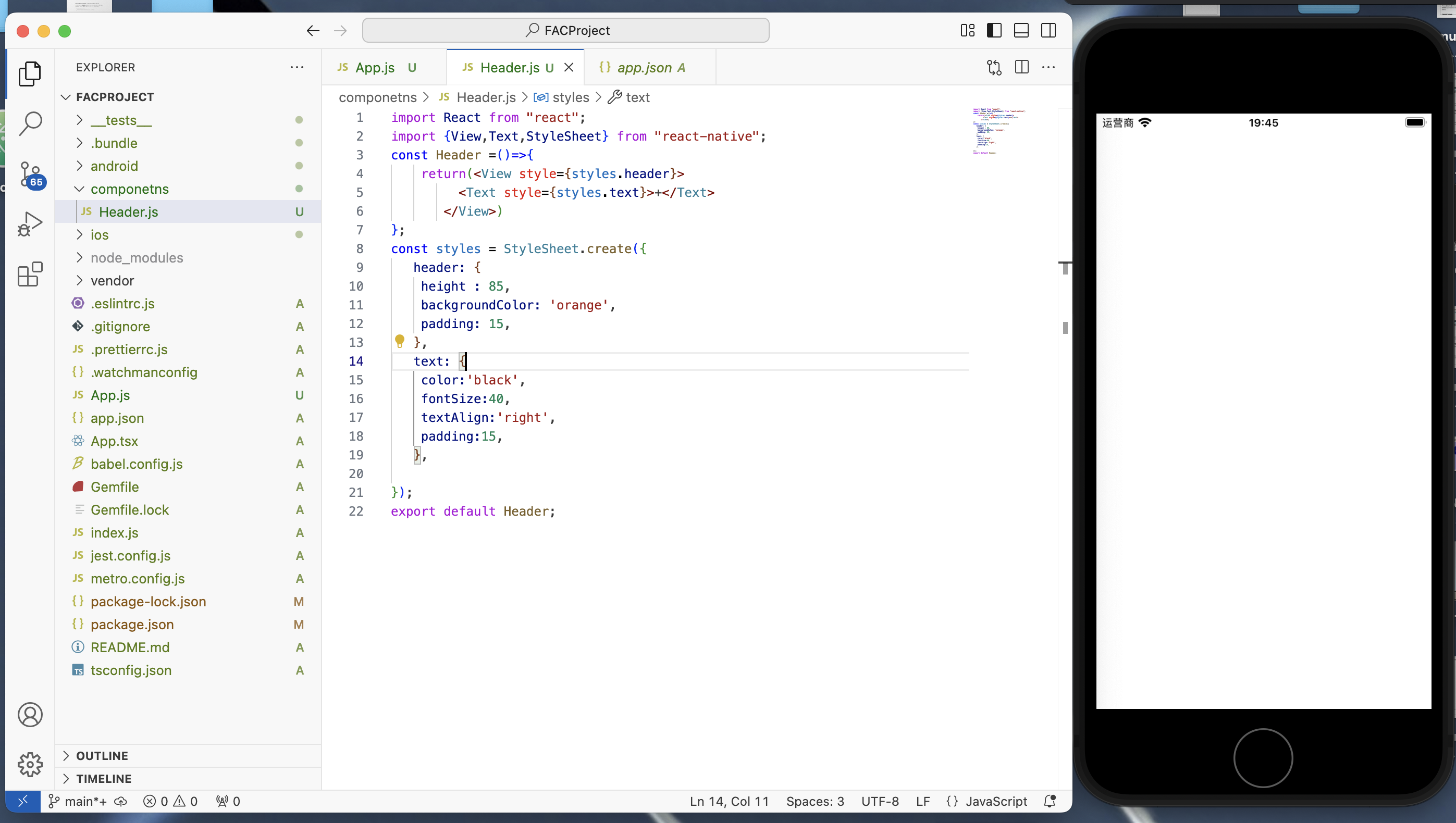
Task: Open notifications bell in status bar
Action: tap(1050, 801)
